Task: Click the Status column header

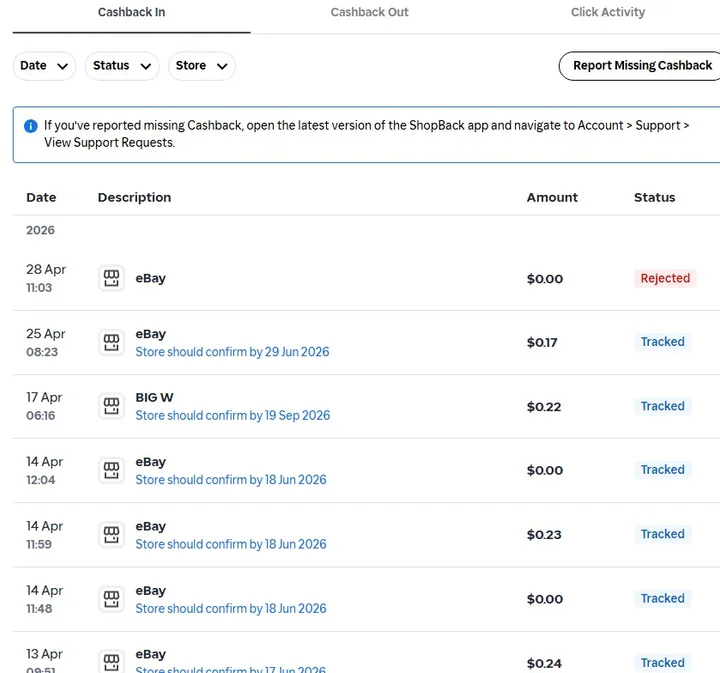Action: click(x=654, y=197)
